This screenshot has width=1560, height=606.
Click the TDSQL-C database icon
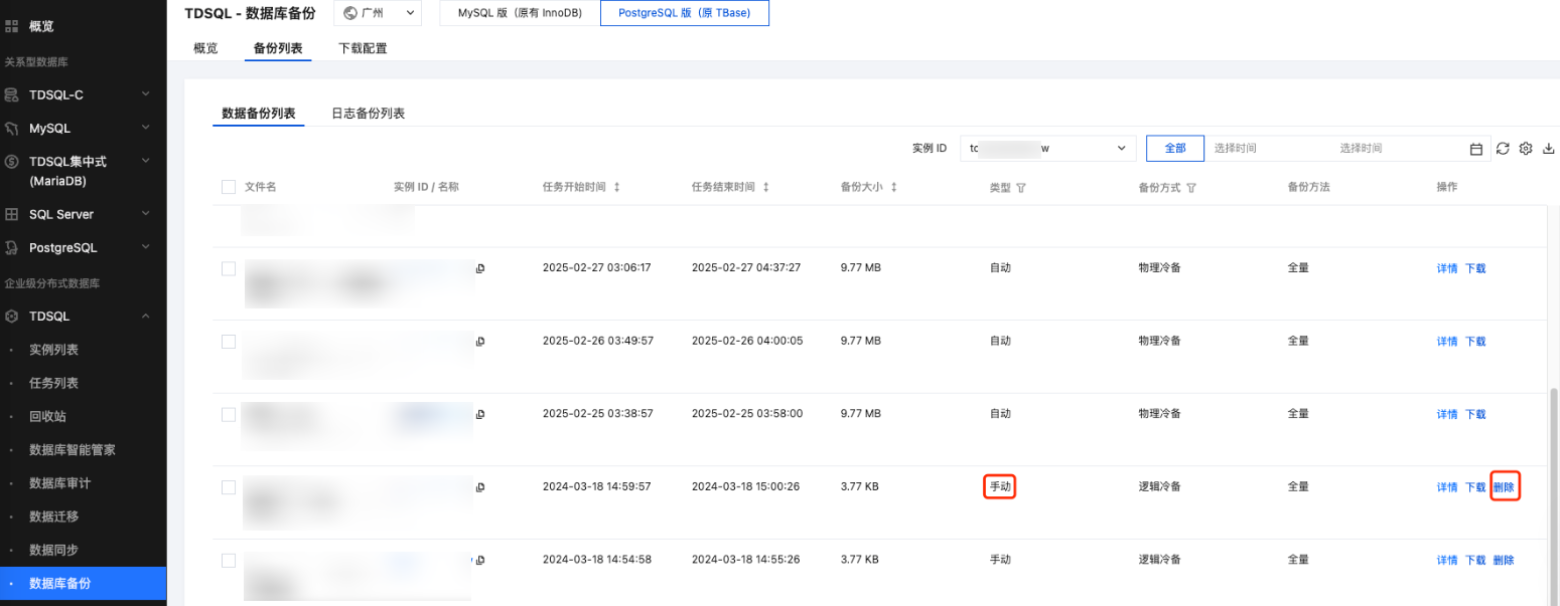click(x=12, y=94)
